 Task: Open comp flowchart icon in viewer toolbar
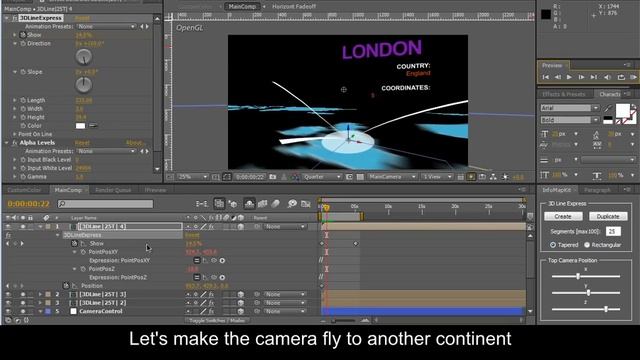tap(493, 177)
